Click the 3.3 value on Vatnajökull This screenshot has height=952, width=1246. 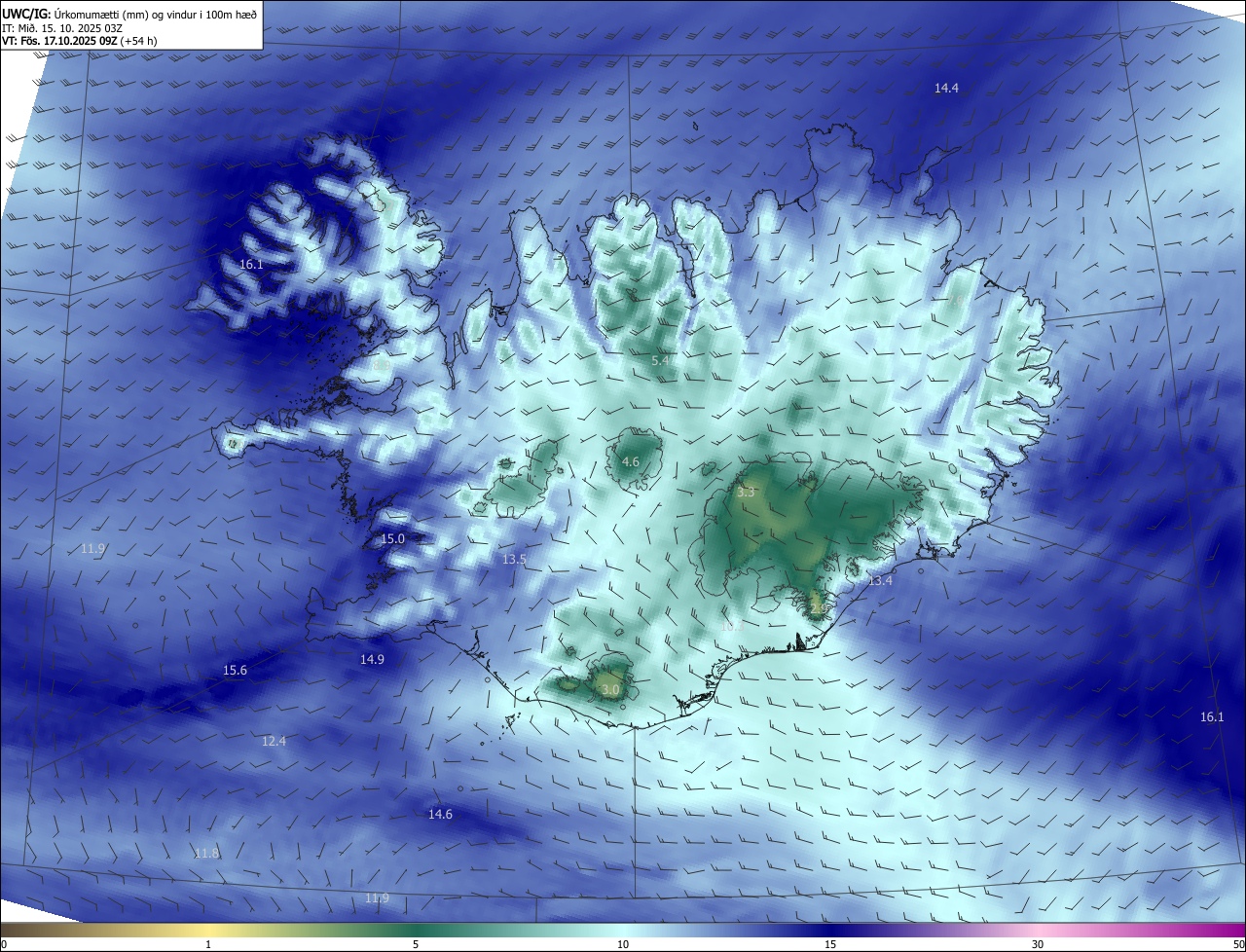point(746,494)
